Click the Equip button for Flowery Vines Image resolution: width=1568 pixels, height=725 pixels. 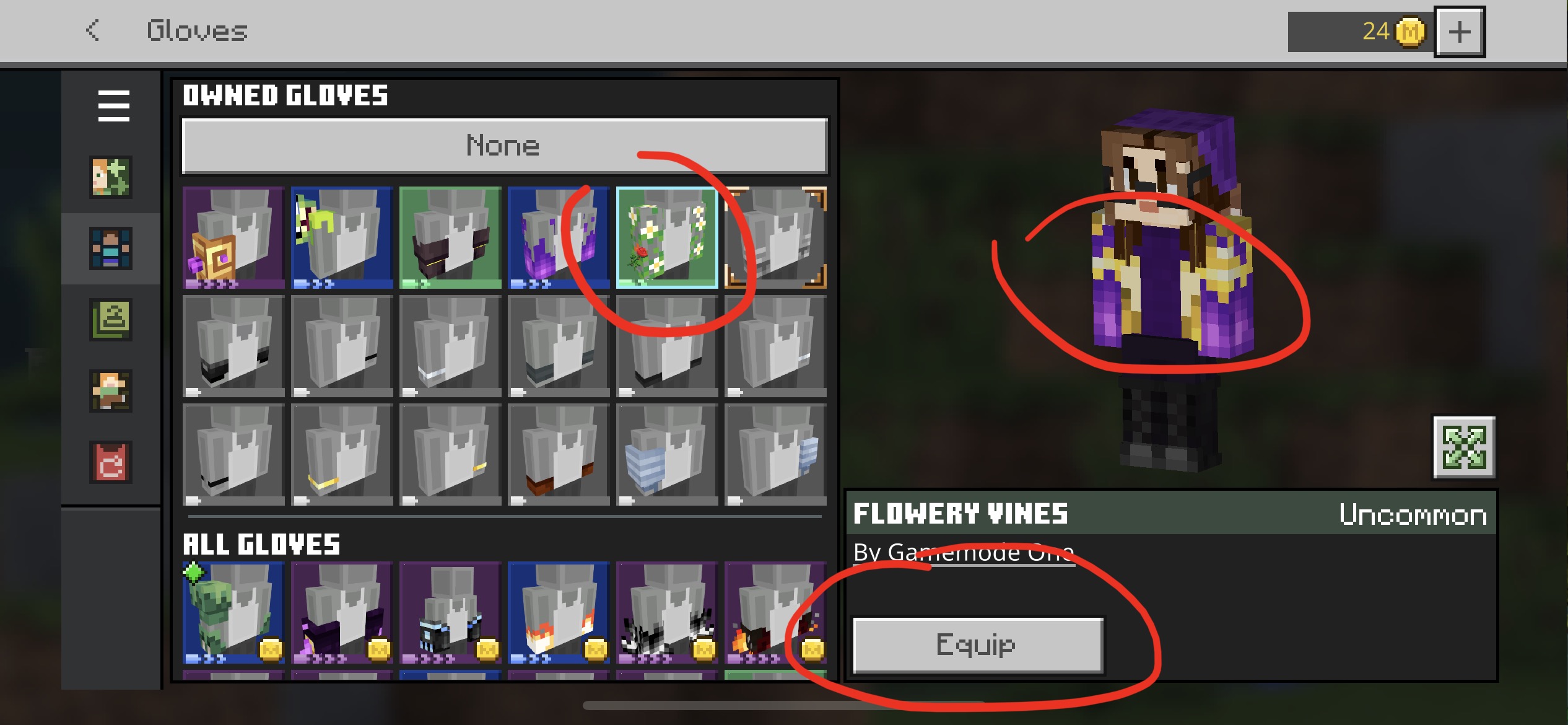tap(978, 644)
